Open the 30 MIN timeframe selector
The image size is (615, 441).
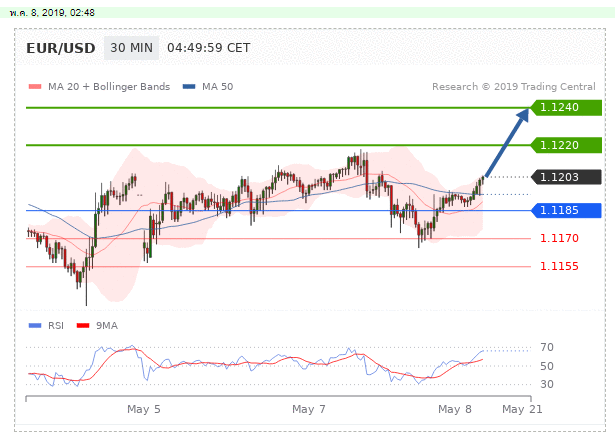(x=131, y=48)
